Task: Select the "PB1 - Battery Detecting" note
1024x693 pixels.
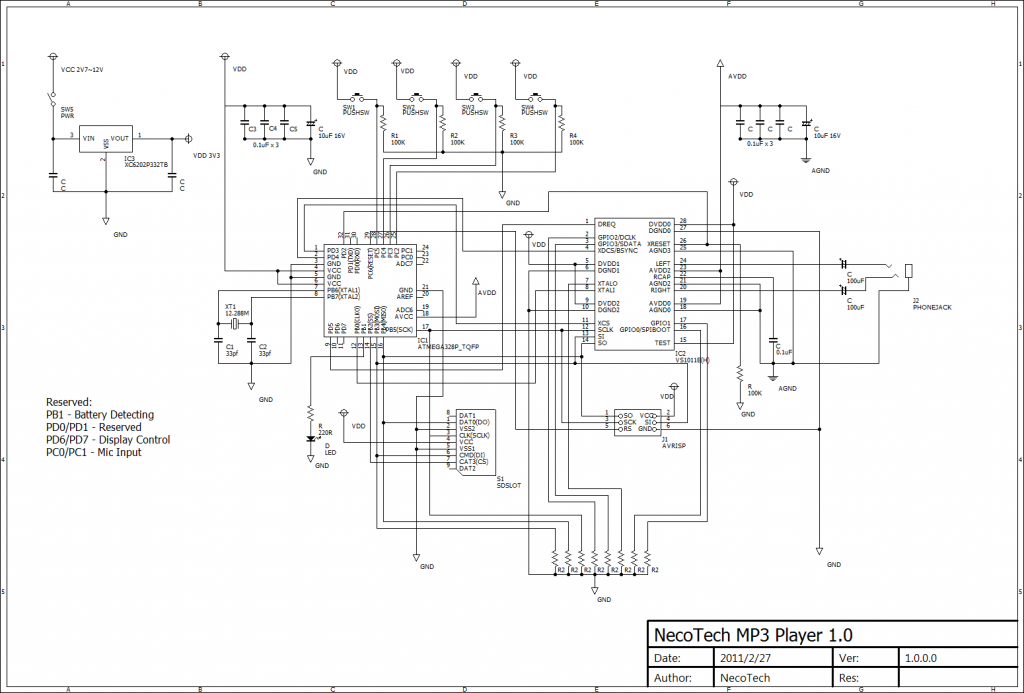Action: tap(100, 415)
